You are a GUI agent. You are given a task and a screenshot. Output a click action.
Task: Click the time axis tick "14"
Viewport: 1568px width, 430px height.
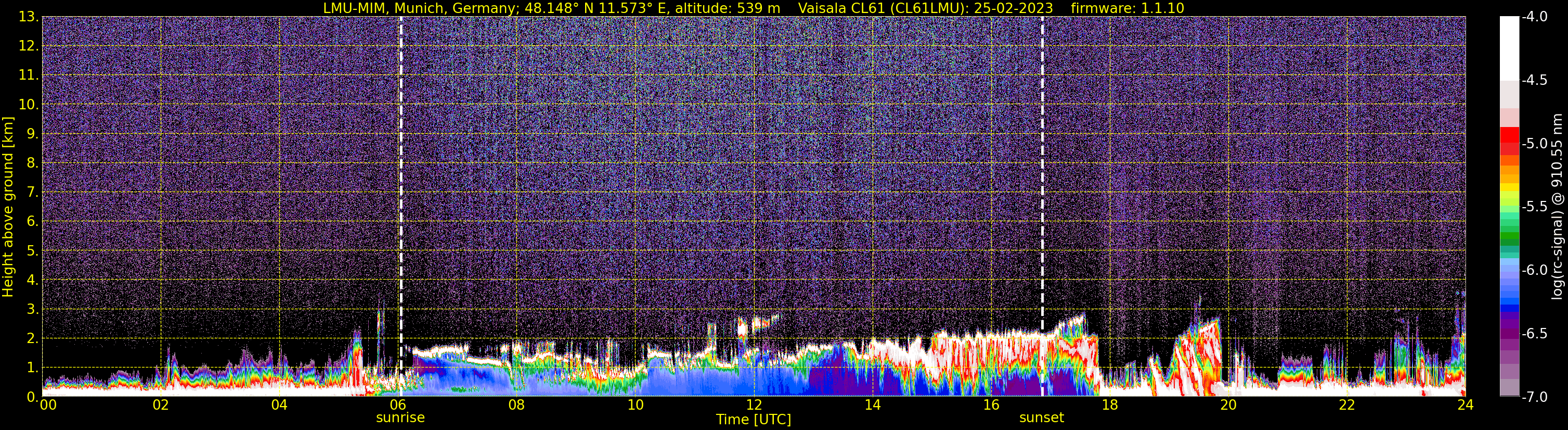coord(873,405)
